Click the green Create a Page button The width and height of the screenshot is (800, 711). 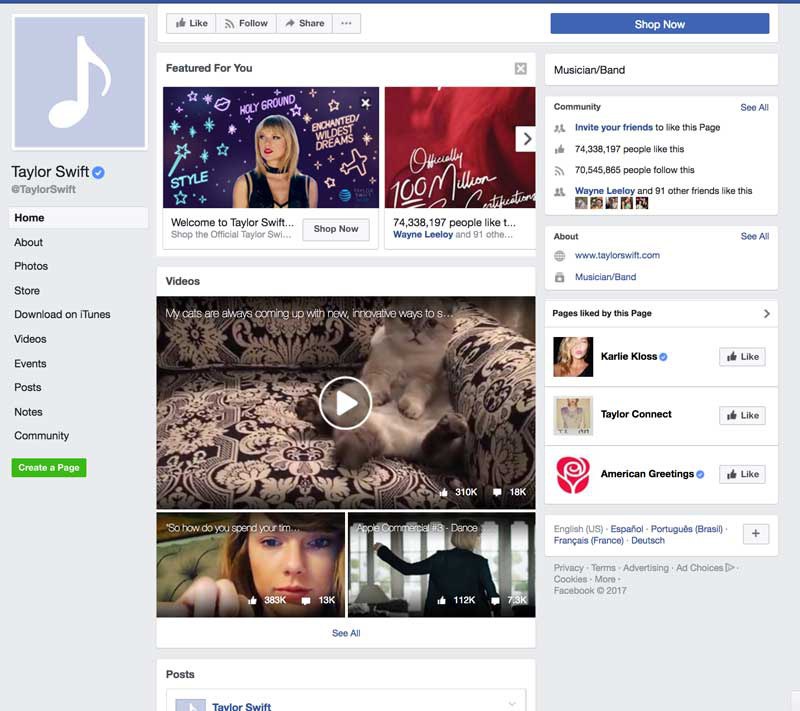point(49,468)
